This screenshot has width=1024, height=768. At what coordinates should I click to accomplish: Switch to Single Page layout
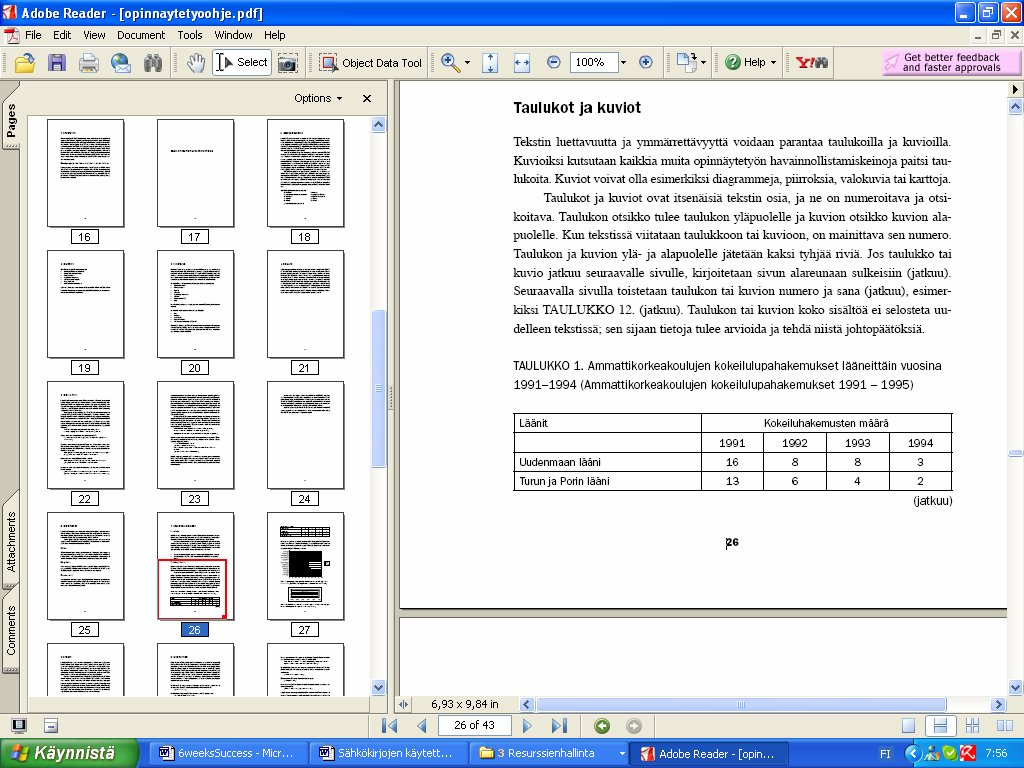pos(908,726)
